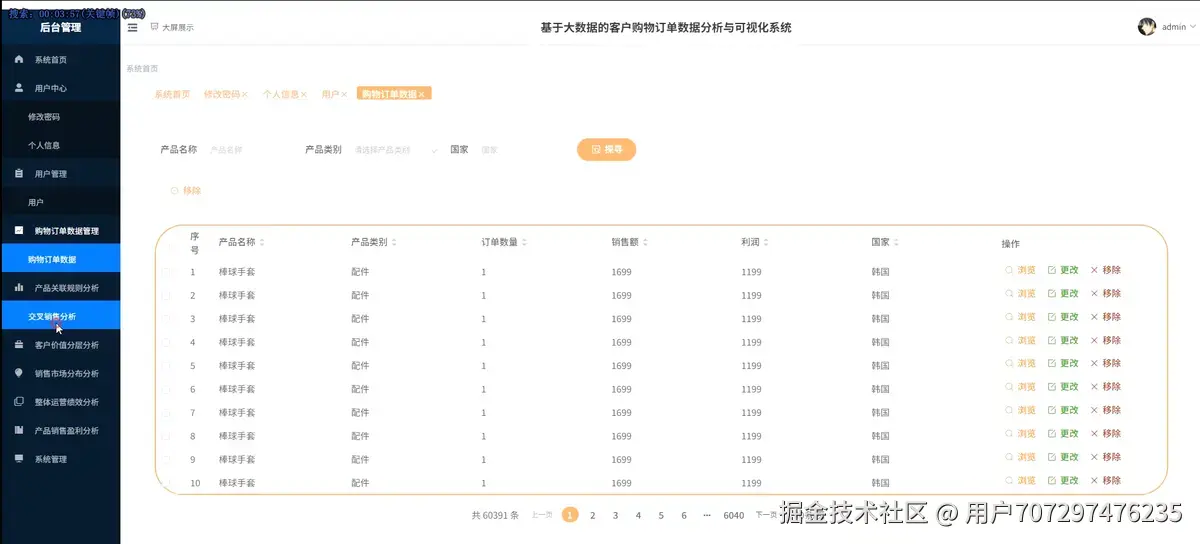Viewport: 1200px width, 544px height.
Task: Check the checkbox for row 6
Action: pos(167,389)
